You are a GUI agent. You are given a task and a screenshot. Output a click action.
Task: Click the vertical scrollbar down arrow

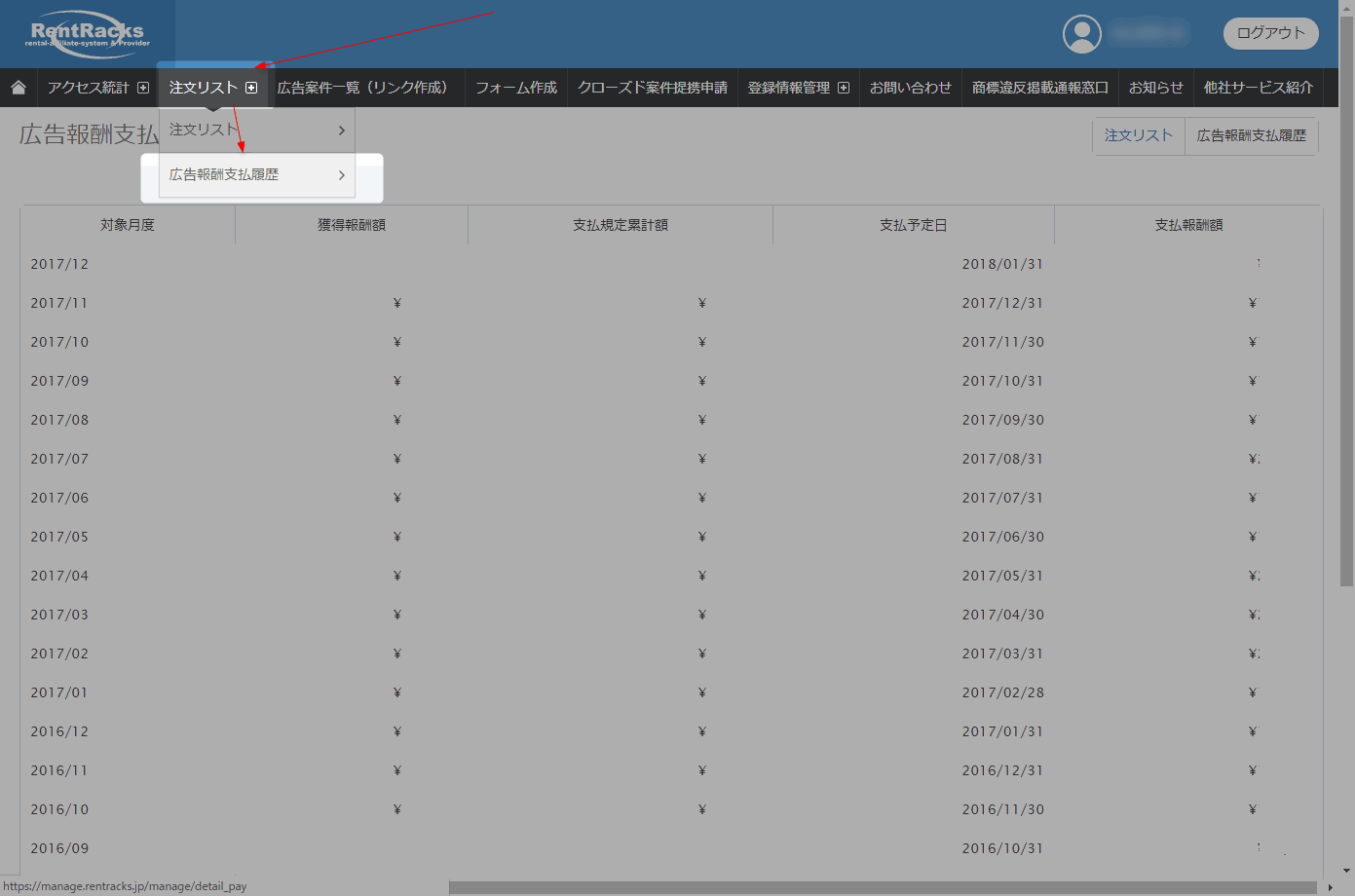pos(1346,871)
